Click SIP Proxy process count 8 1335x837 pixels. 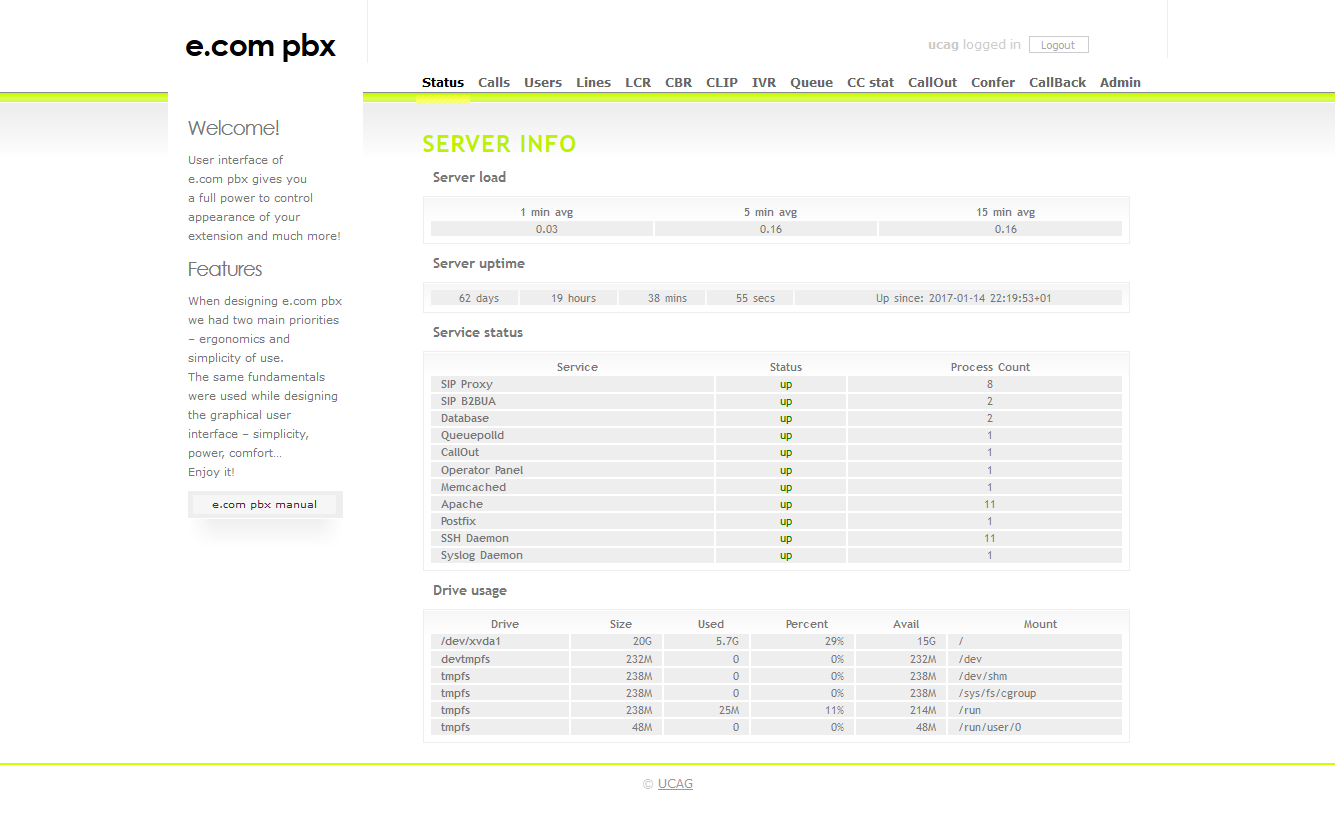[985, 384]
